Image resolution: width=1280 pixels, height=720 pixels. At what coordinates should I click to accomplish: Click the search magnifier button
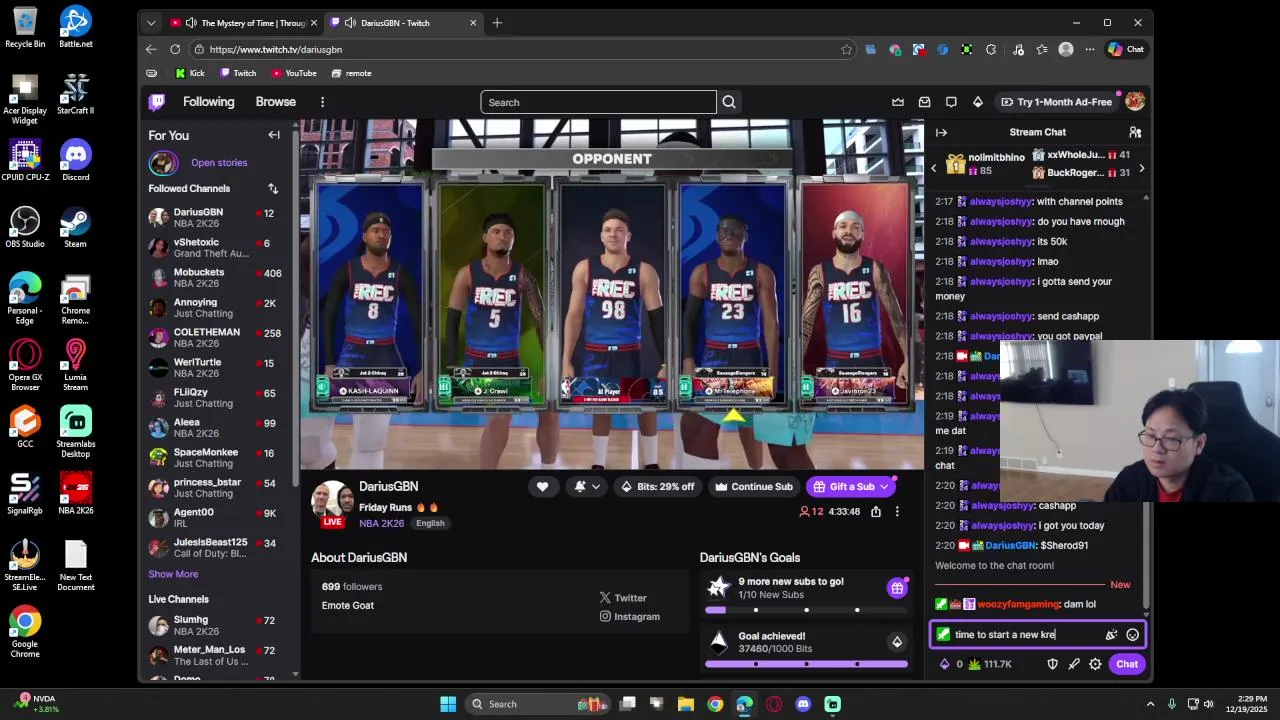tap(729, 102)
